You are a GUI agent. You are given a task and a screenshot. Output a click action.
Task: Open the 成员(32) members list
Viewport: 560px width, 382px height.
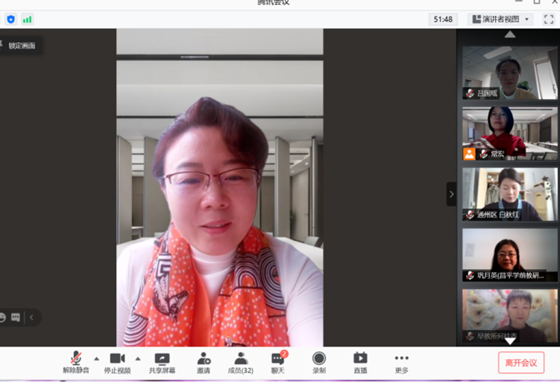(x=241, y=363)
